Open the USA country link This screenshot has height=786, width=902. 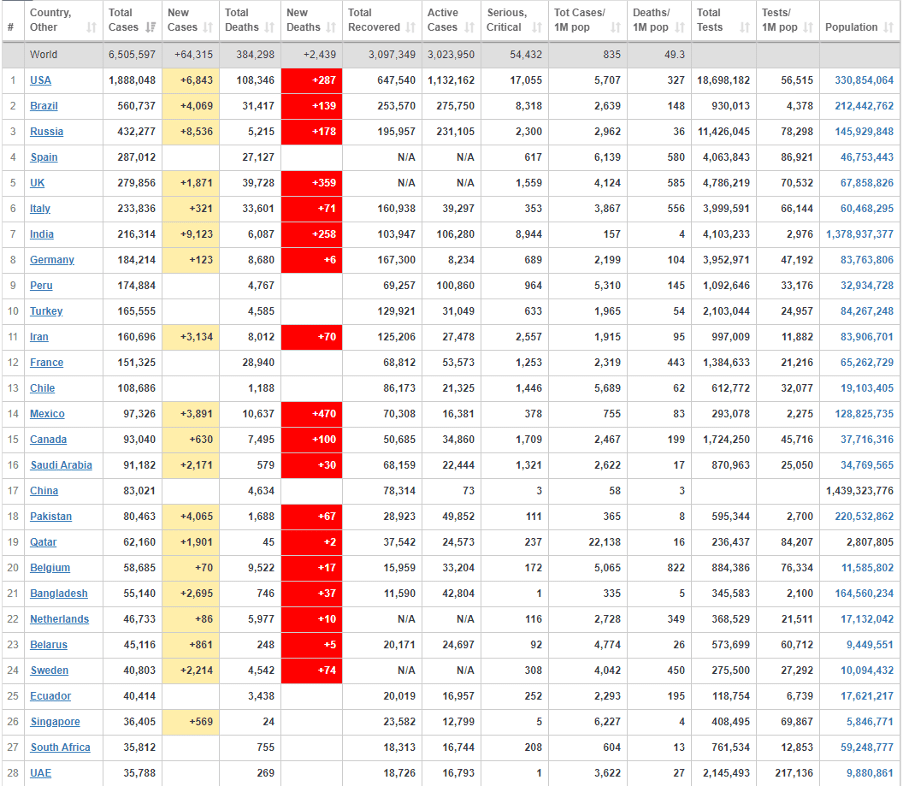click(40, 81)
